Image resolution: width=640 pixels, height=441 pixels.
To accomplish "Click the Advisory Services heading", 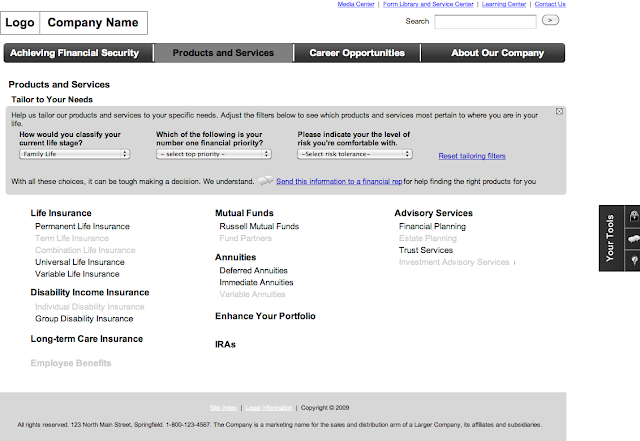I will point(433,213).
